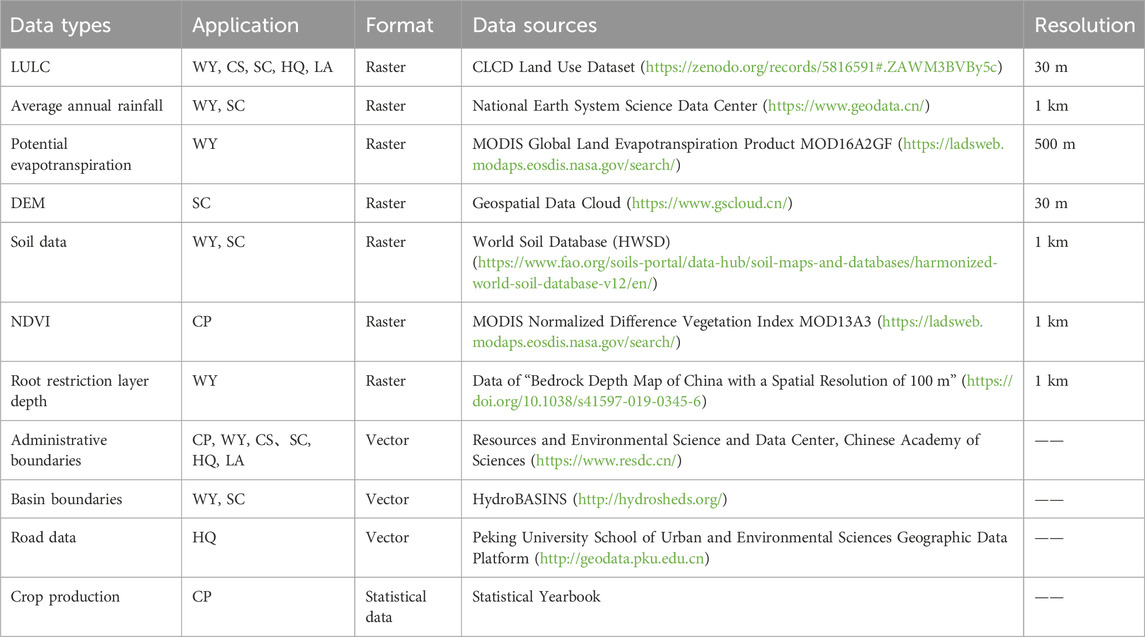Open the geodata.pku.edu.cn link
The image size is (1145, 637).
[622, 559]
